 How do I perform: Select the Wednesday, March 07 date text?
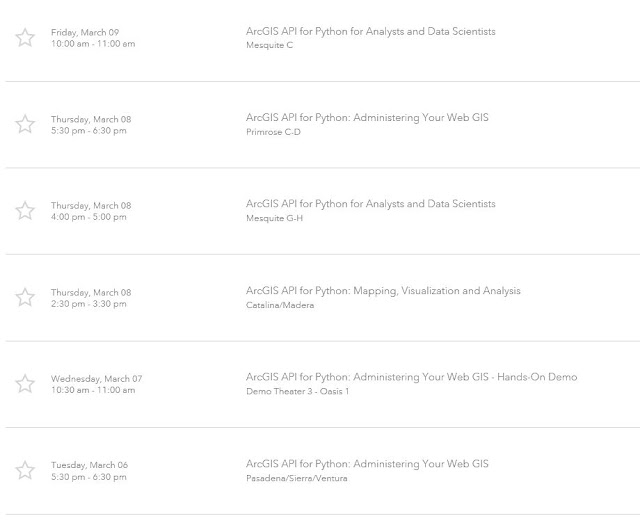96,379
